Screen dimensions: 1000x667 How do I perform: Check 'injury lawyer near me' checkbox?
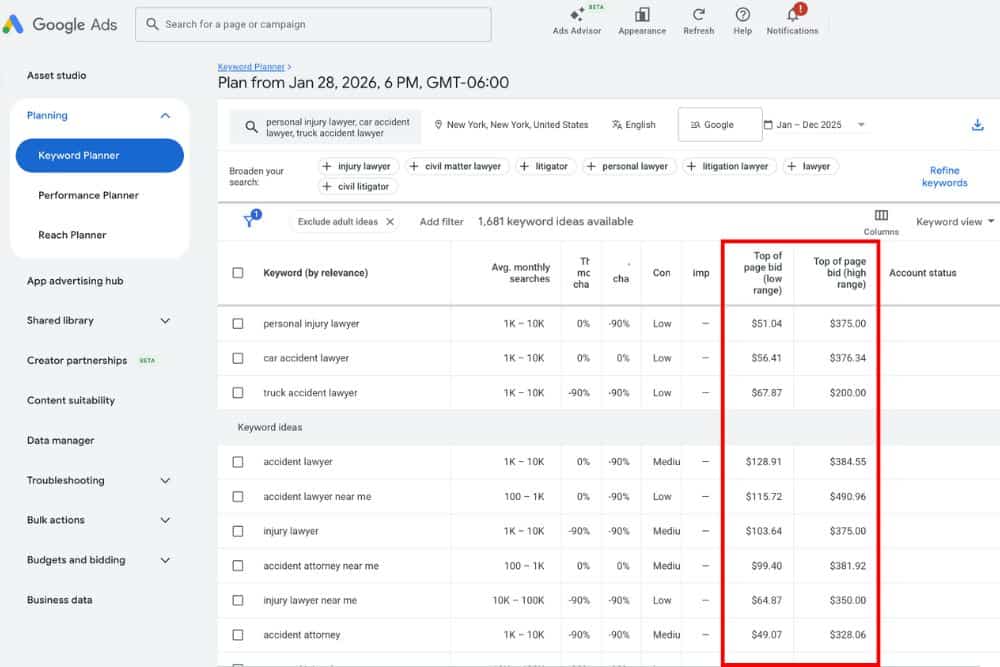(238, 600)
